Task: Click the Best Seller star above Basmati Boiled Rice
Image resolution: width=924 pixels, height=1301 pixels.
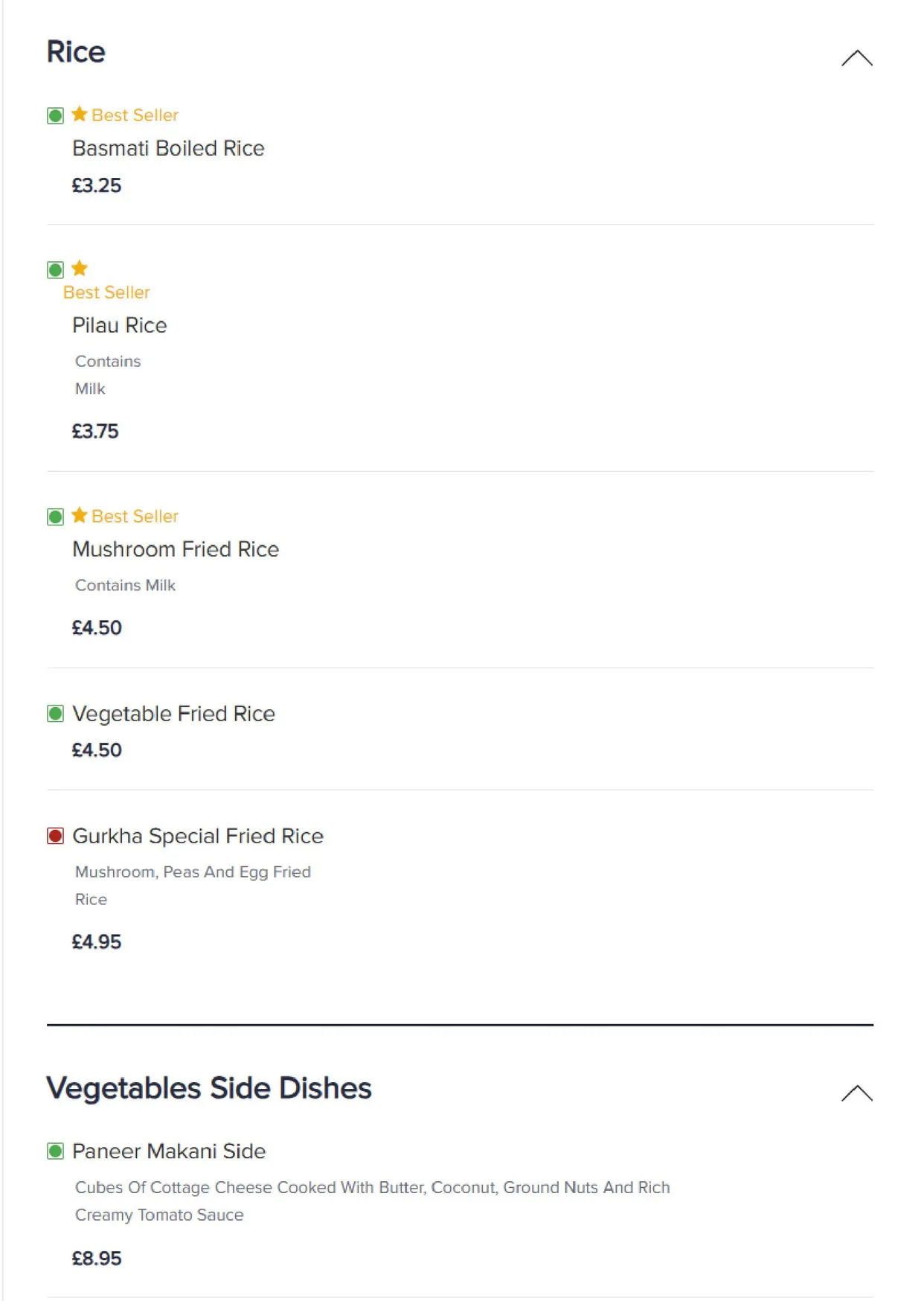Action: pyautogui.click(x=80, y=114)
